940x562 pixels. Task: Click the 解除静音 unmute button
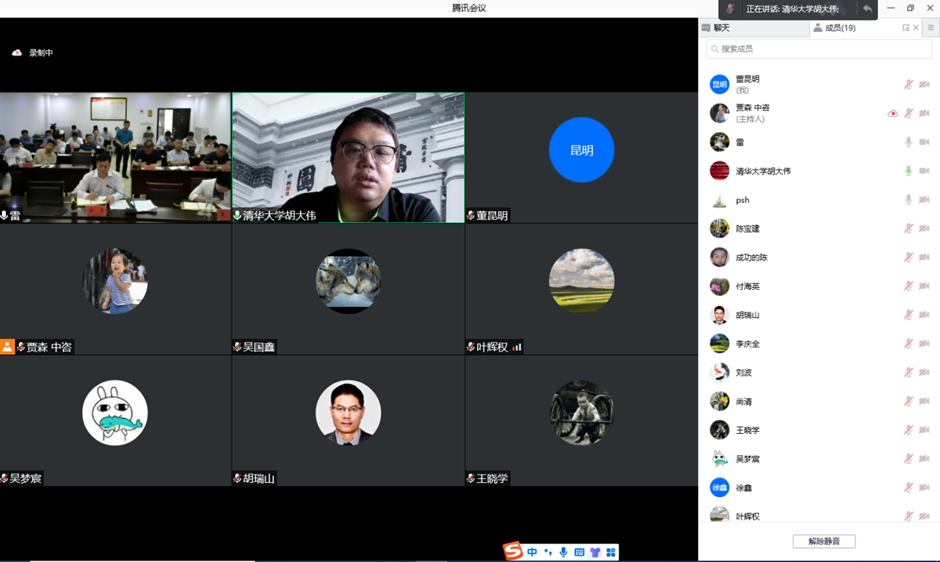pyautogui.click(x=824, y=541)
